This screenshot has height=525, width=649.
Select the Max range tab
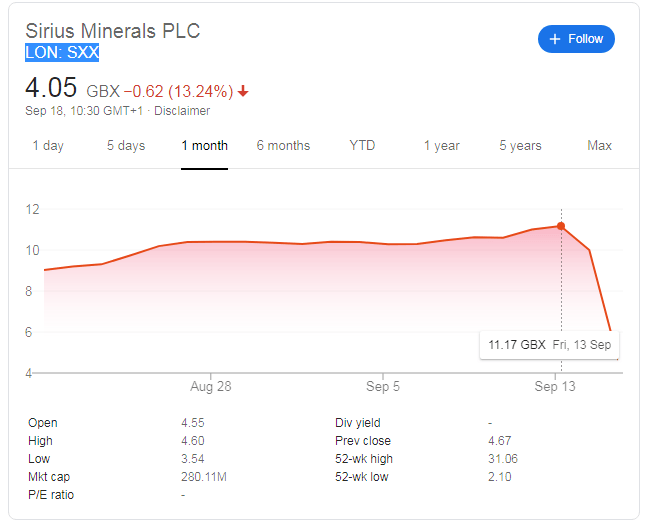point(599,146)
